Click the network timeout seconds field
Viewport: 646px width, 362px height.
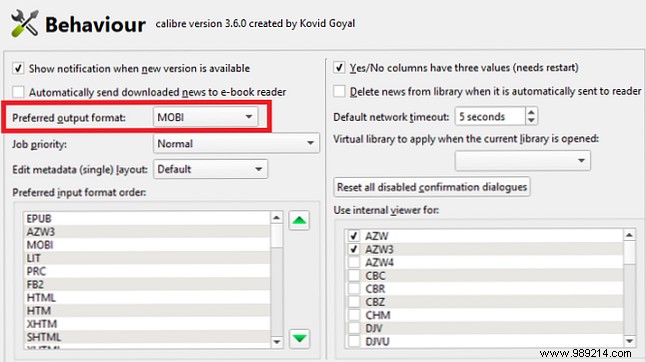[x=490, y=117]
